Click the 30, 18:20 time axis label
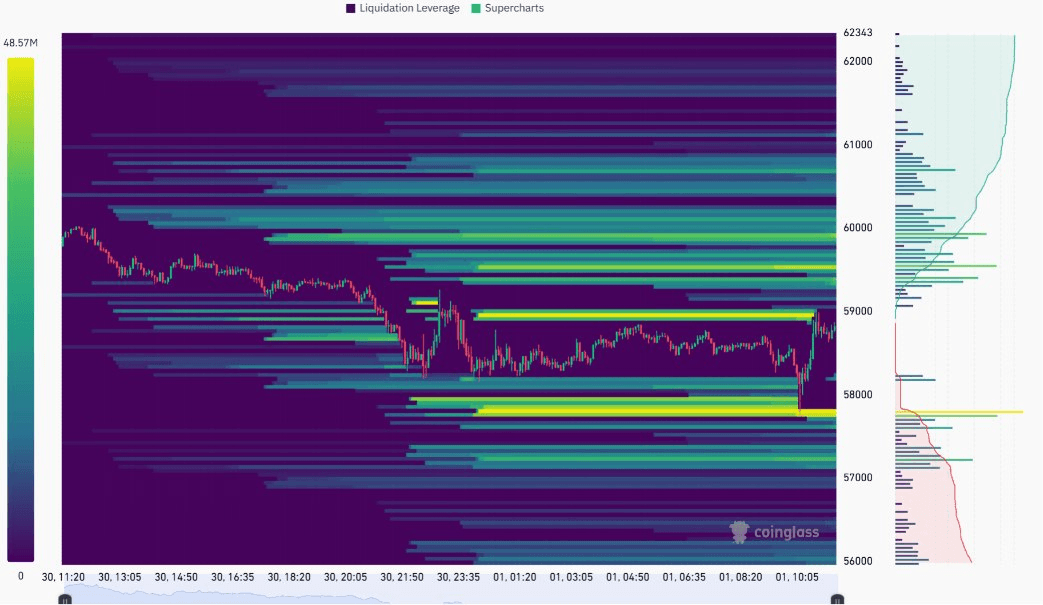 pyautogui.click(x=289, y=577)
